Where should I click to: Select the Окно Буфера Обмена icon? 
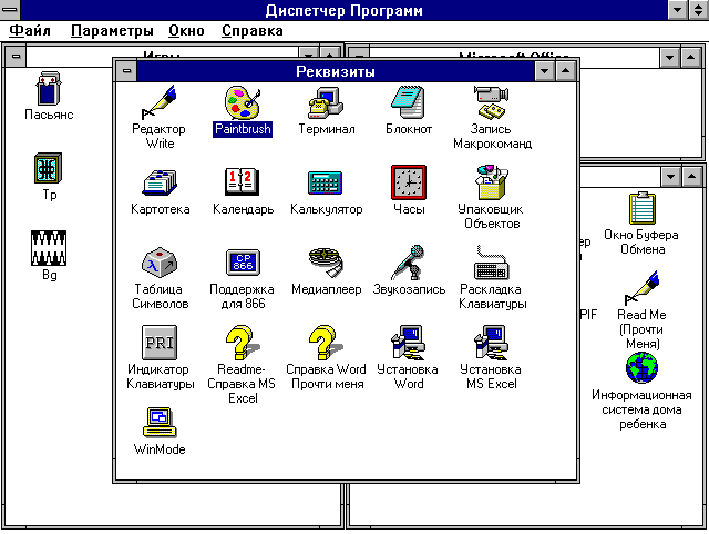click(x=642, y=208)
